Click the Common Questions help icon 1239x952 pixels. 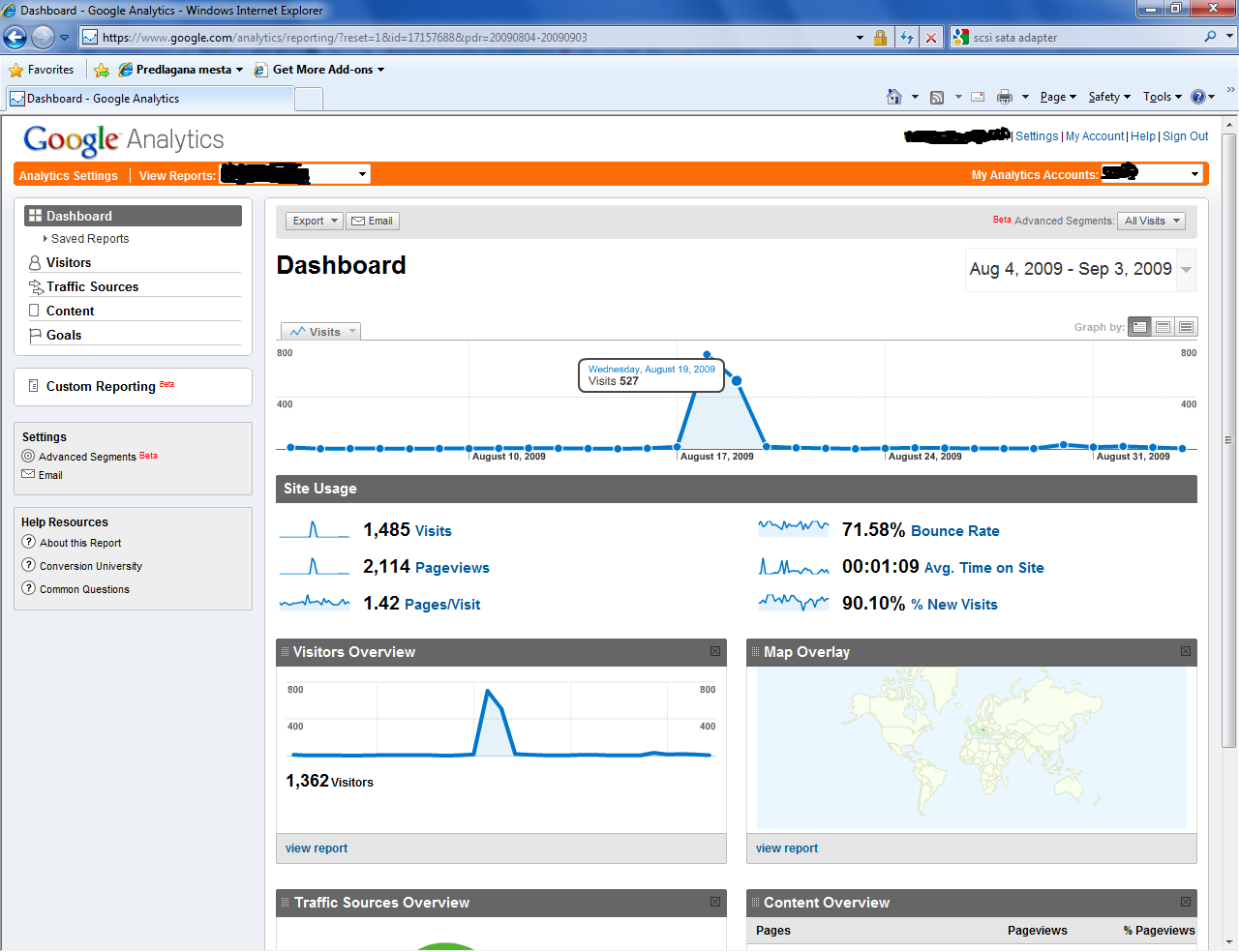pyautogui.click(x=29, y=588)
